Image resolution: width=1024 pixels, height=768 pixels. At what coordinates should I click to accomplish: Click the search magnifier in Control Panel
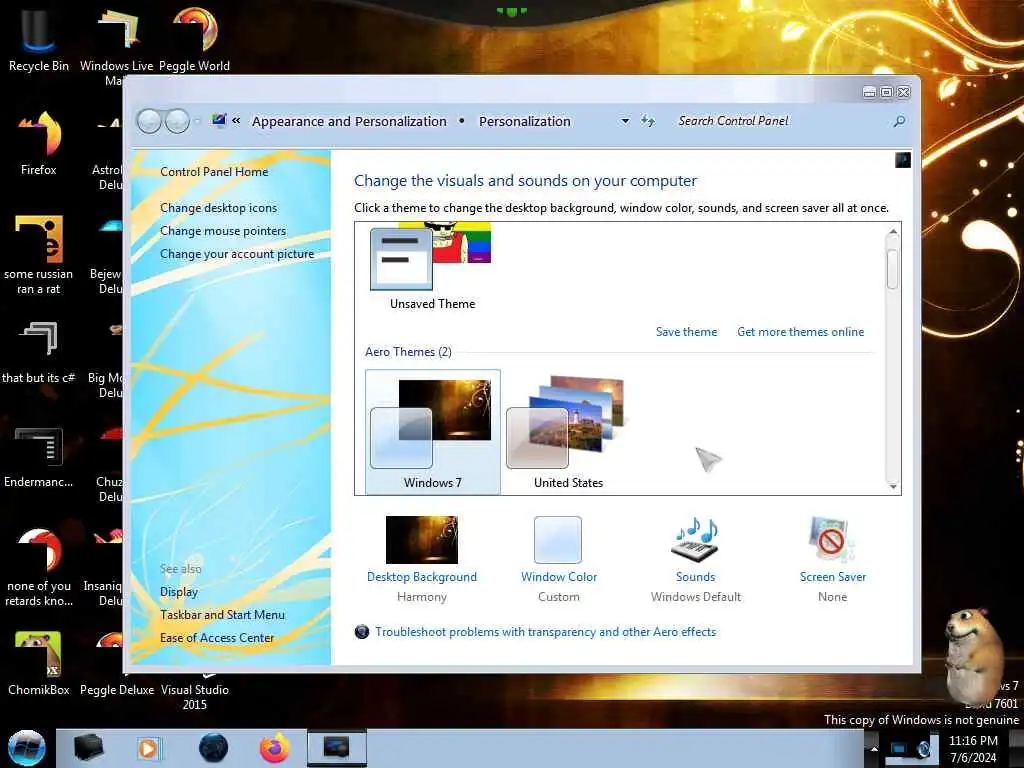(x=899, y=121)
